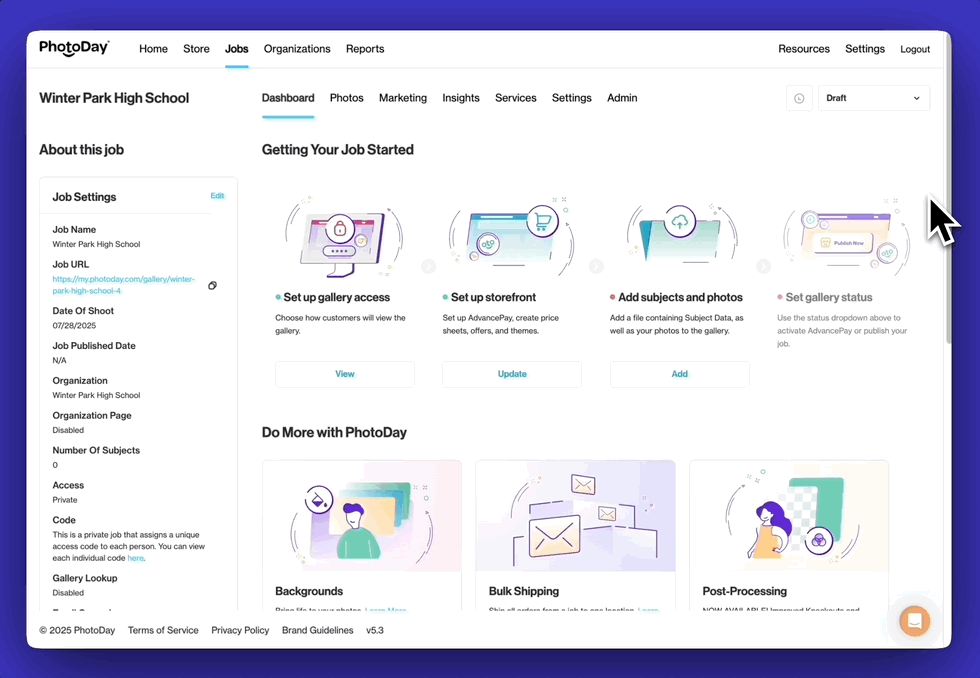Click the Post-Processing card title
Screen dimensions: 980x678
coord(744,591)
